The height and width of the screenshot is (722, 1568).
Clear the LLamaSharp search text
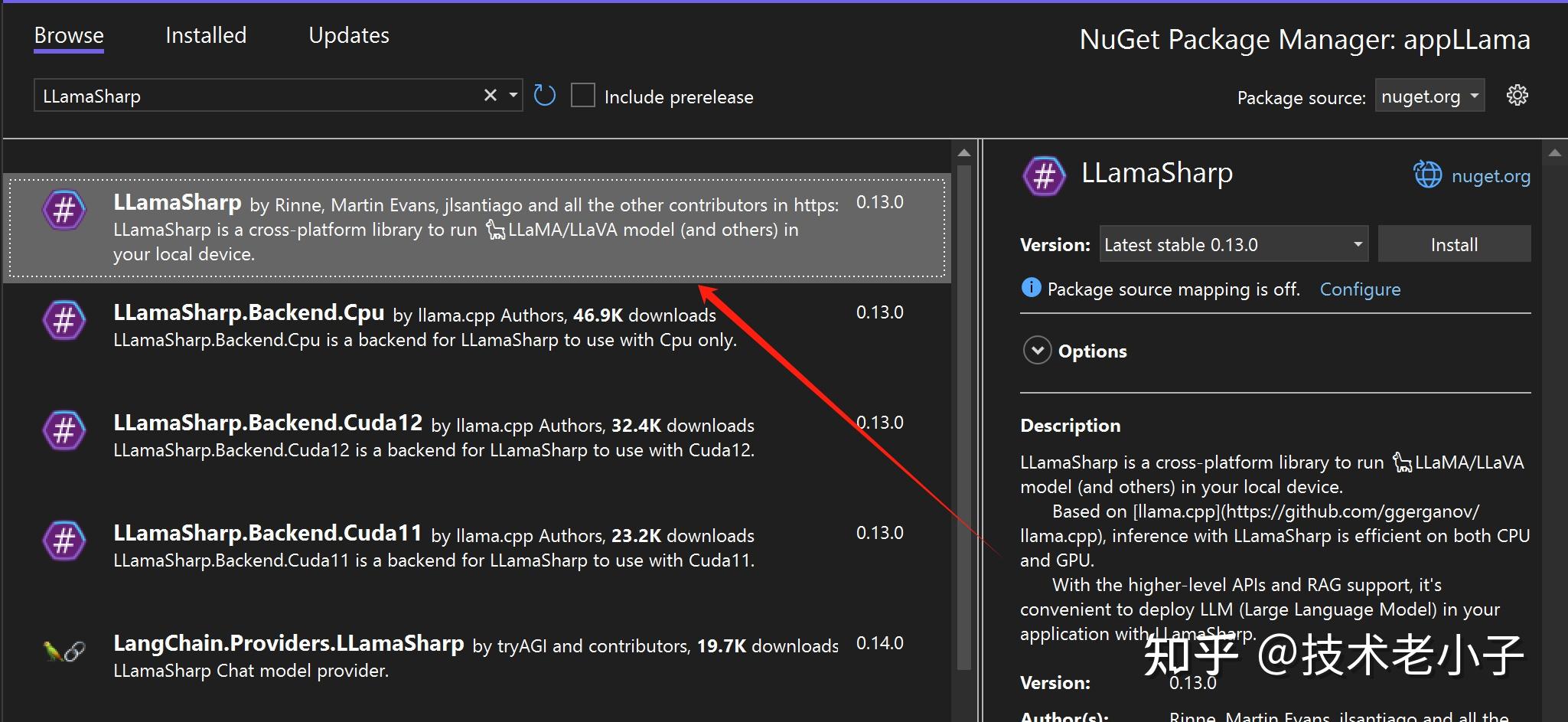pyautogui.click(x=491, y=95)
